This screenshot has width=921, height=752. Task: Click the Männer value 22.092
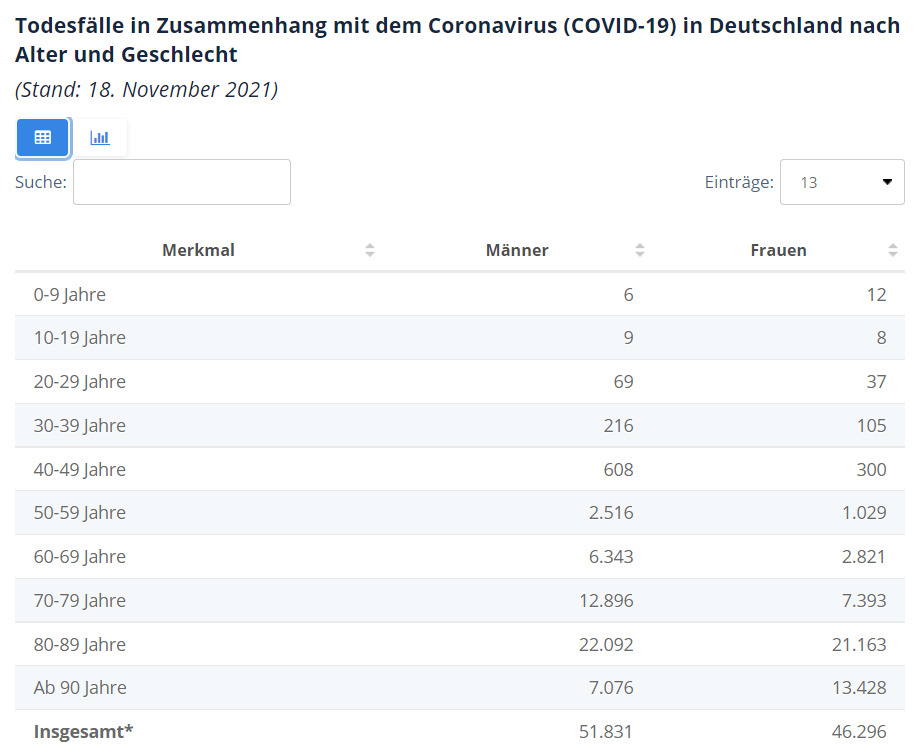tap(606, 644)
